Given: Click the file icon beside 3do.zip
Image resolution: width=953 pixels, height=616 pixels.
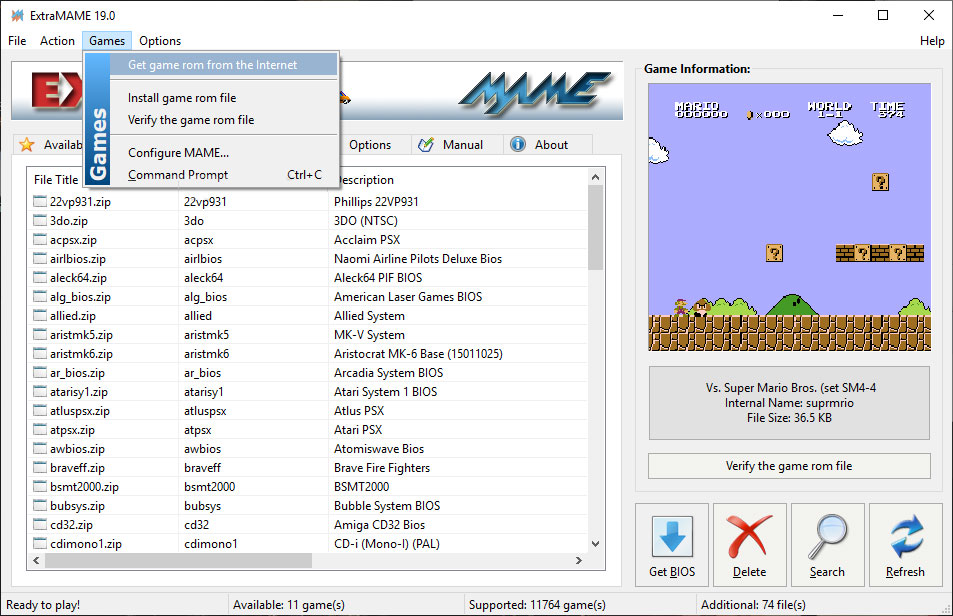Looking at the screenshot, I should click(x=40, y=221).
